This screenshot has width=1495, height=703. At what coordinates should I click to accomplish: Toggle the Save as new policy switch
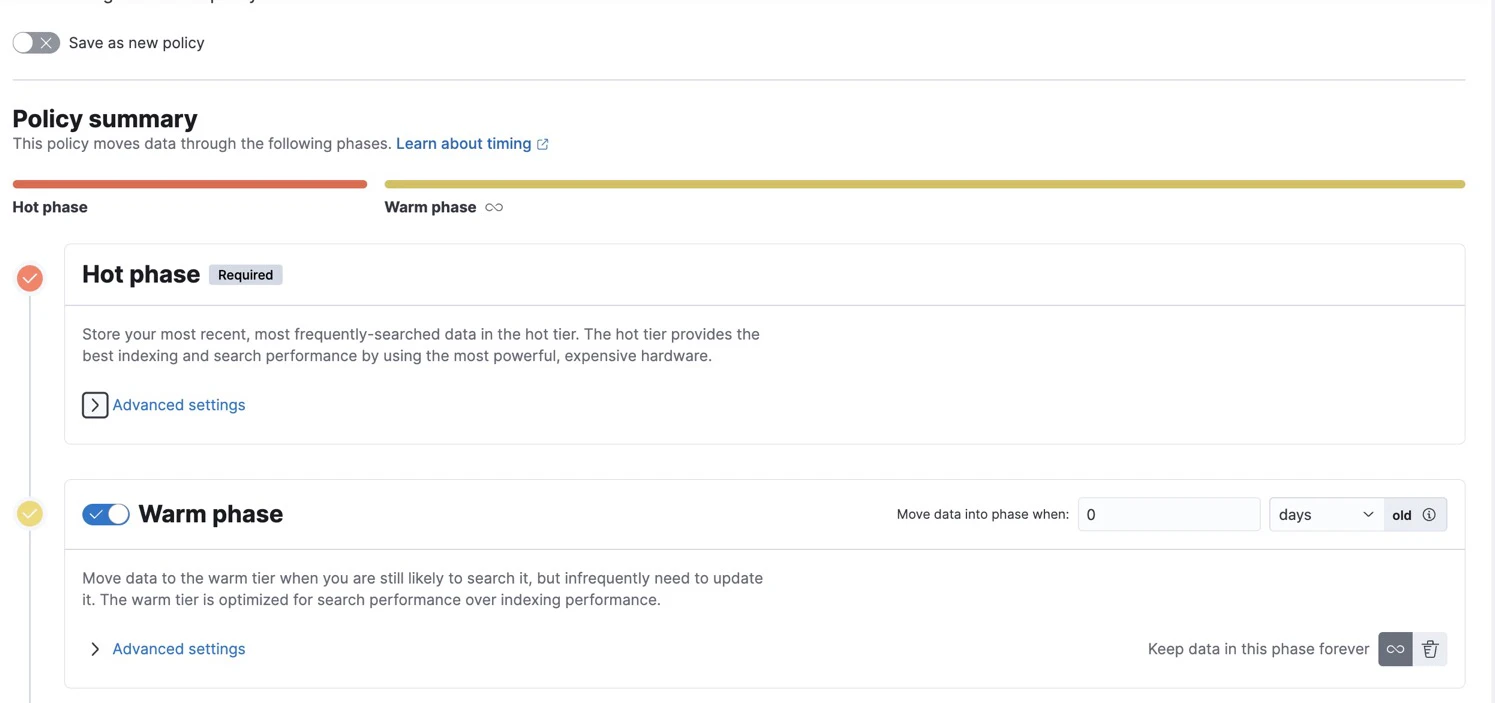point(36,43)
